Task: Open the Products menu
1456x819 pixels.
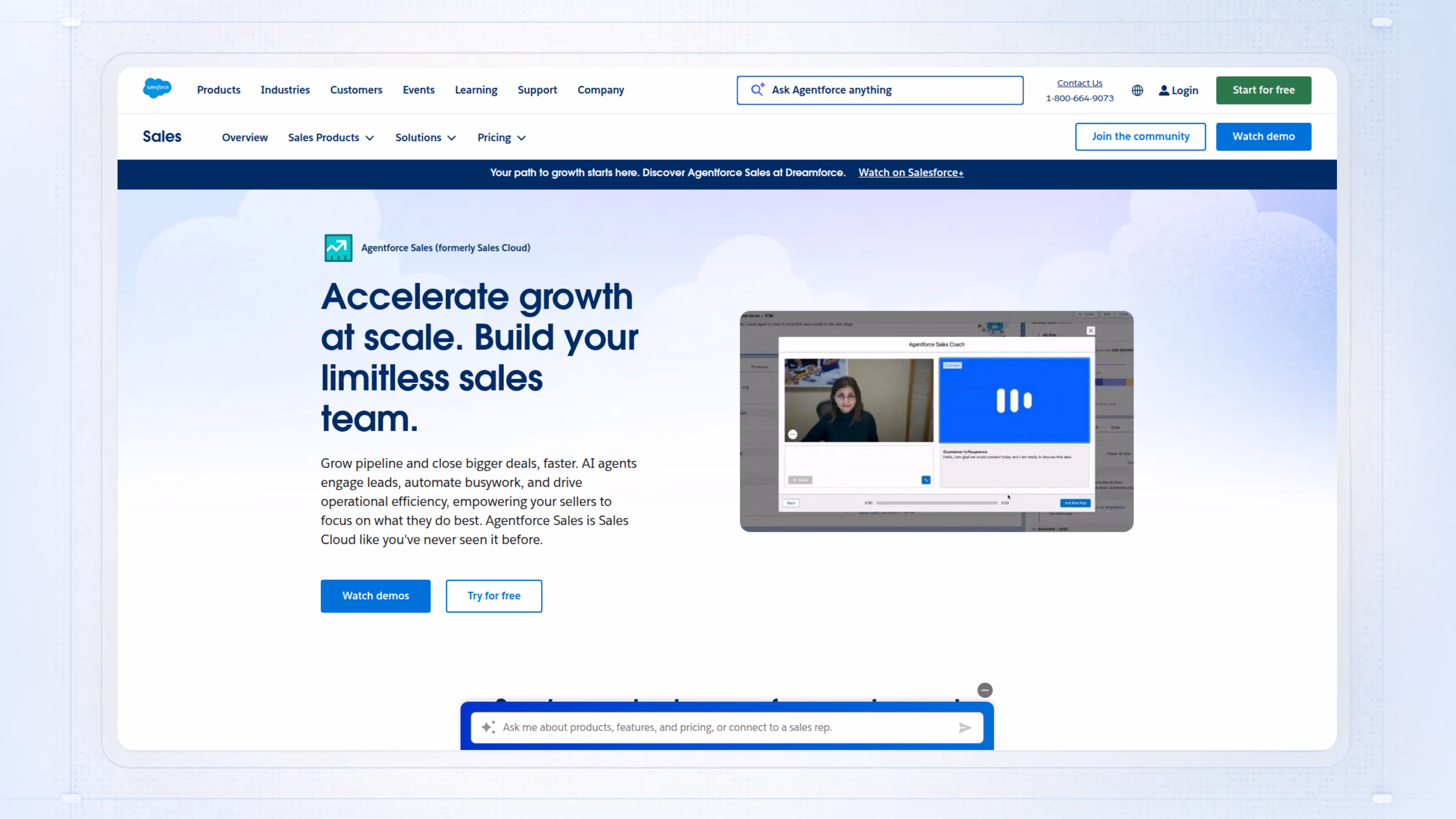Action: click(x=218, y=90)
